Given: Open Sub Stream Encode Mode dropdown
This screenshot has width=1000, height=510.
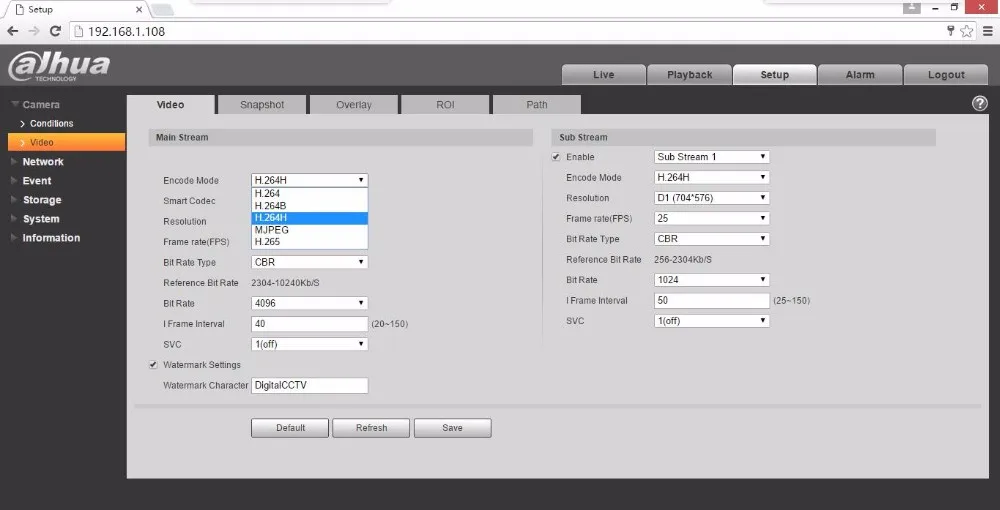Looking at the screenshot, I should (712, 177).
